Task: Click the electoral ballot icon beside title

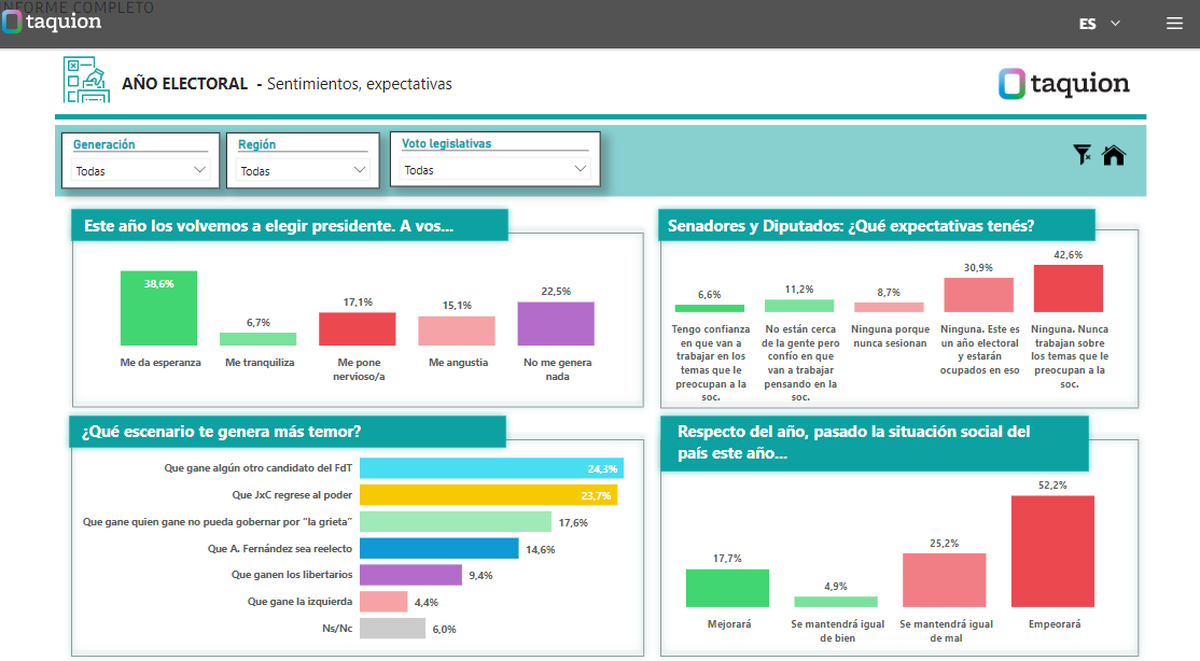Action: click(86, 81)
